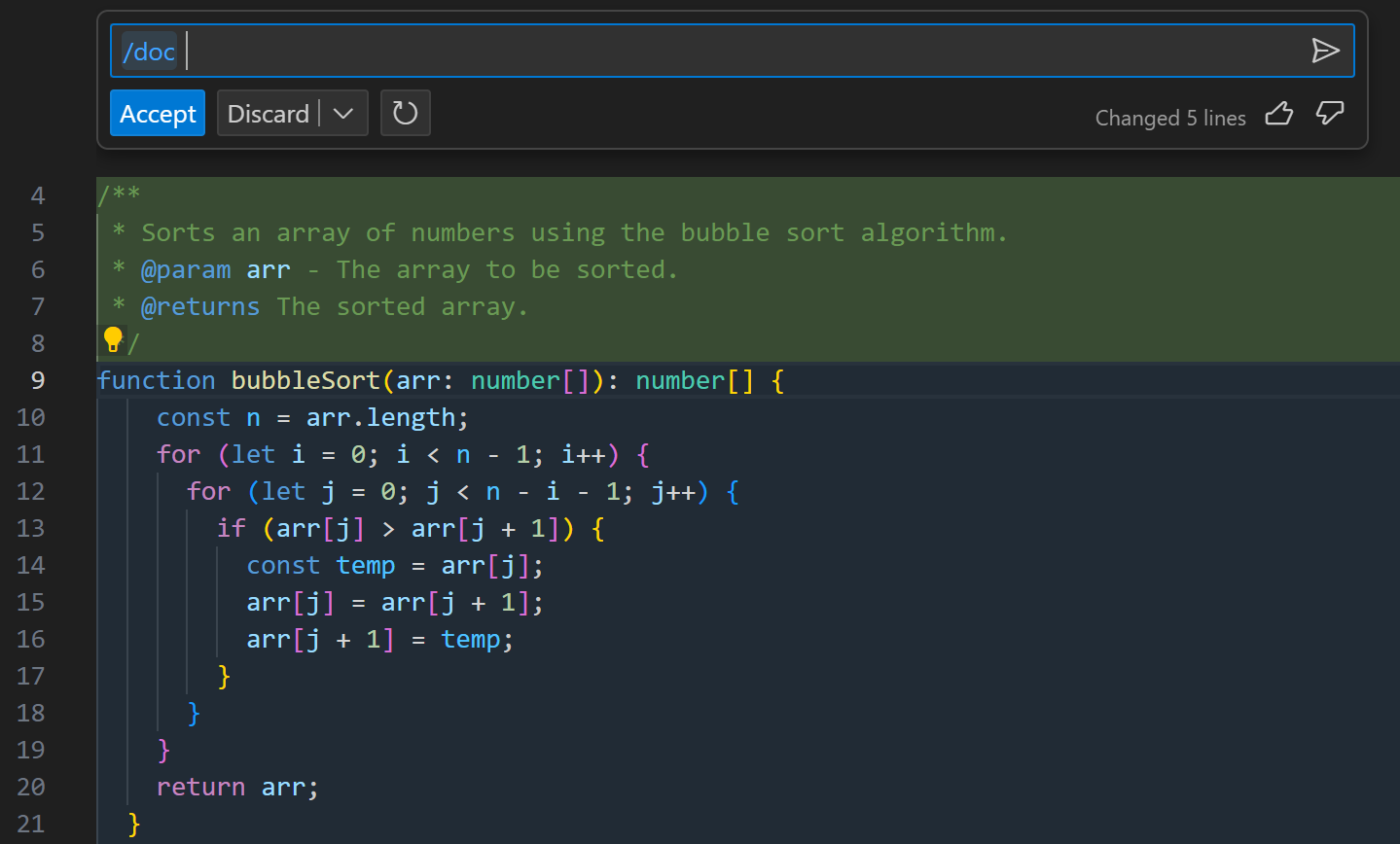The image size is (1400, 844).
Task: Rate the generated documentation as helpful
Action: point(1278,115)
